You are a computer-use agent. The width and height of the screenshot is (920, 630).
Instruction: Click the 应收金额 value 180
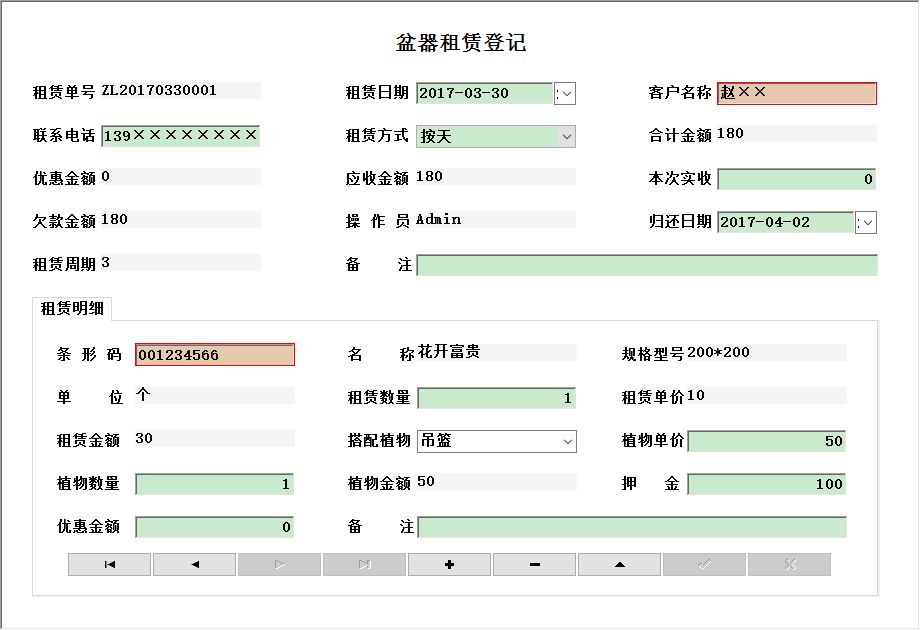[x=429, y=177]
